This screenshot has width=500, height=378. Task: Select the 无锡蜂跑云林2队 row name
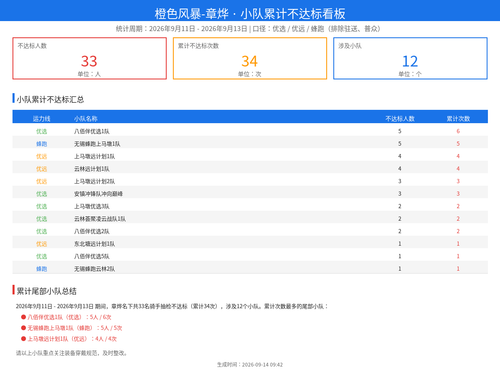tap(94, 269)
